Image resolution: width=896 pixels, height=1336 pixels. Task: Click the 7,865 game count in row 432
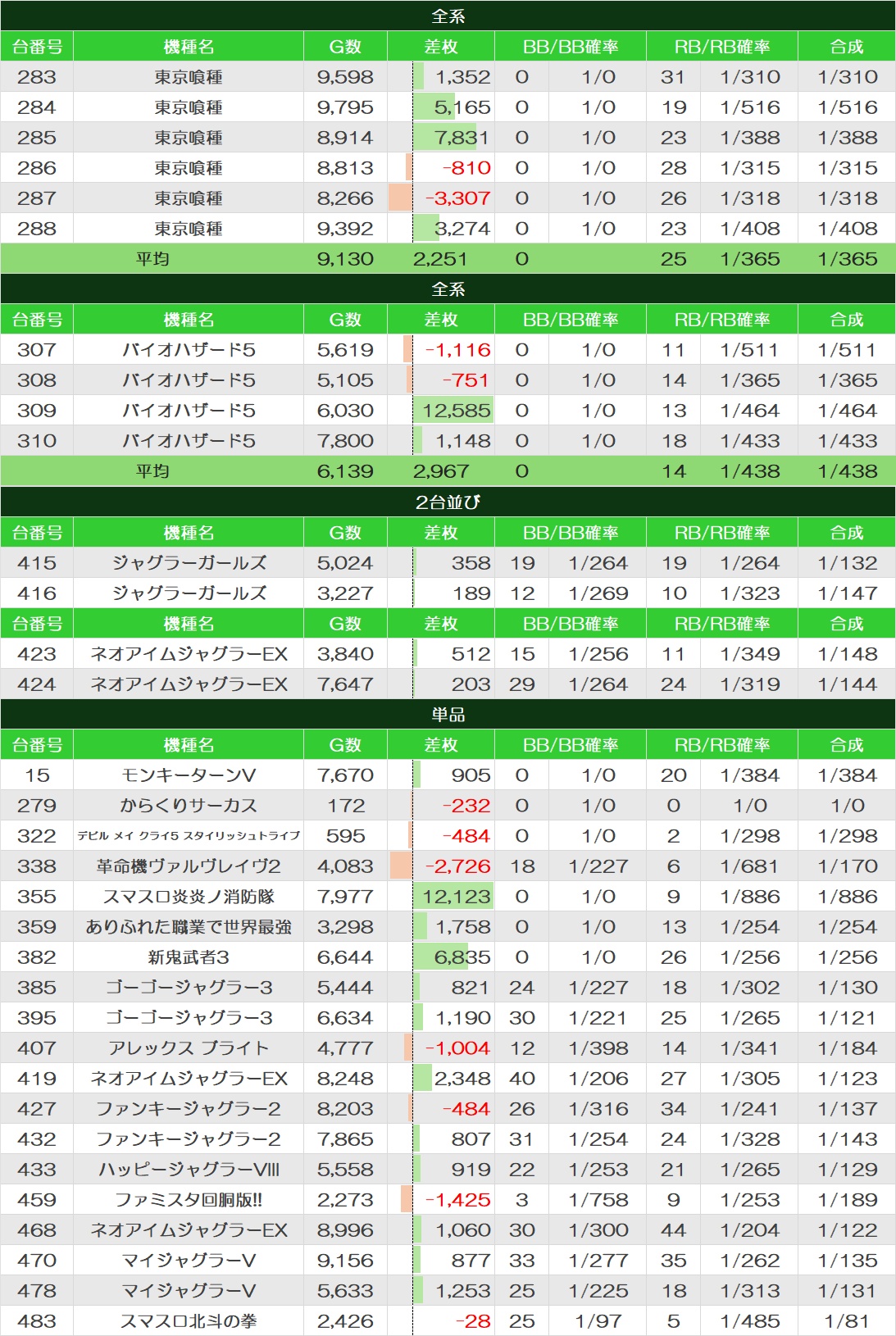pyautogui.click(x=345, y=1139)
